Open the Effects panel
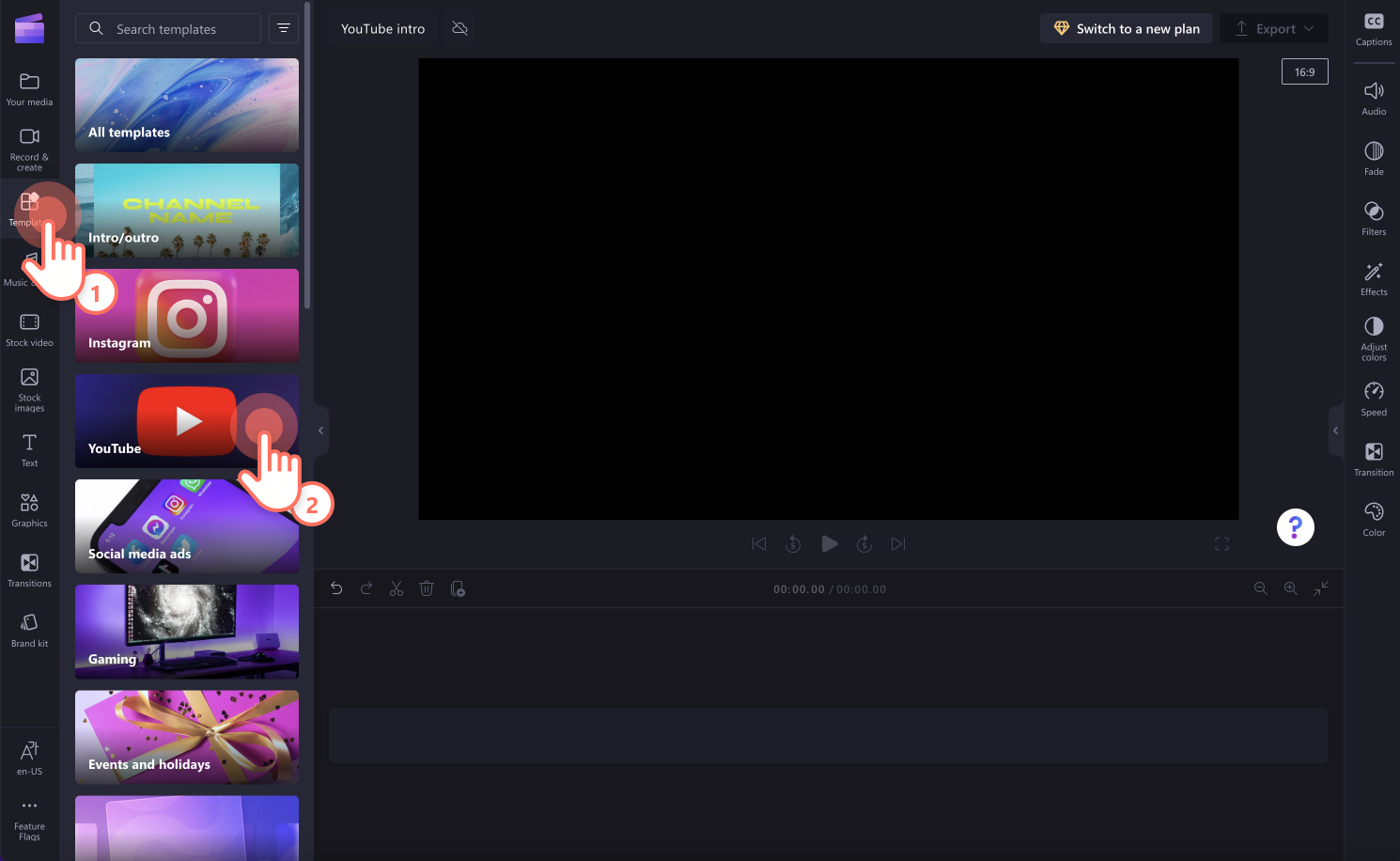 click(1374, 279)
